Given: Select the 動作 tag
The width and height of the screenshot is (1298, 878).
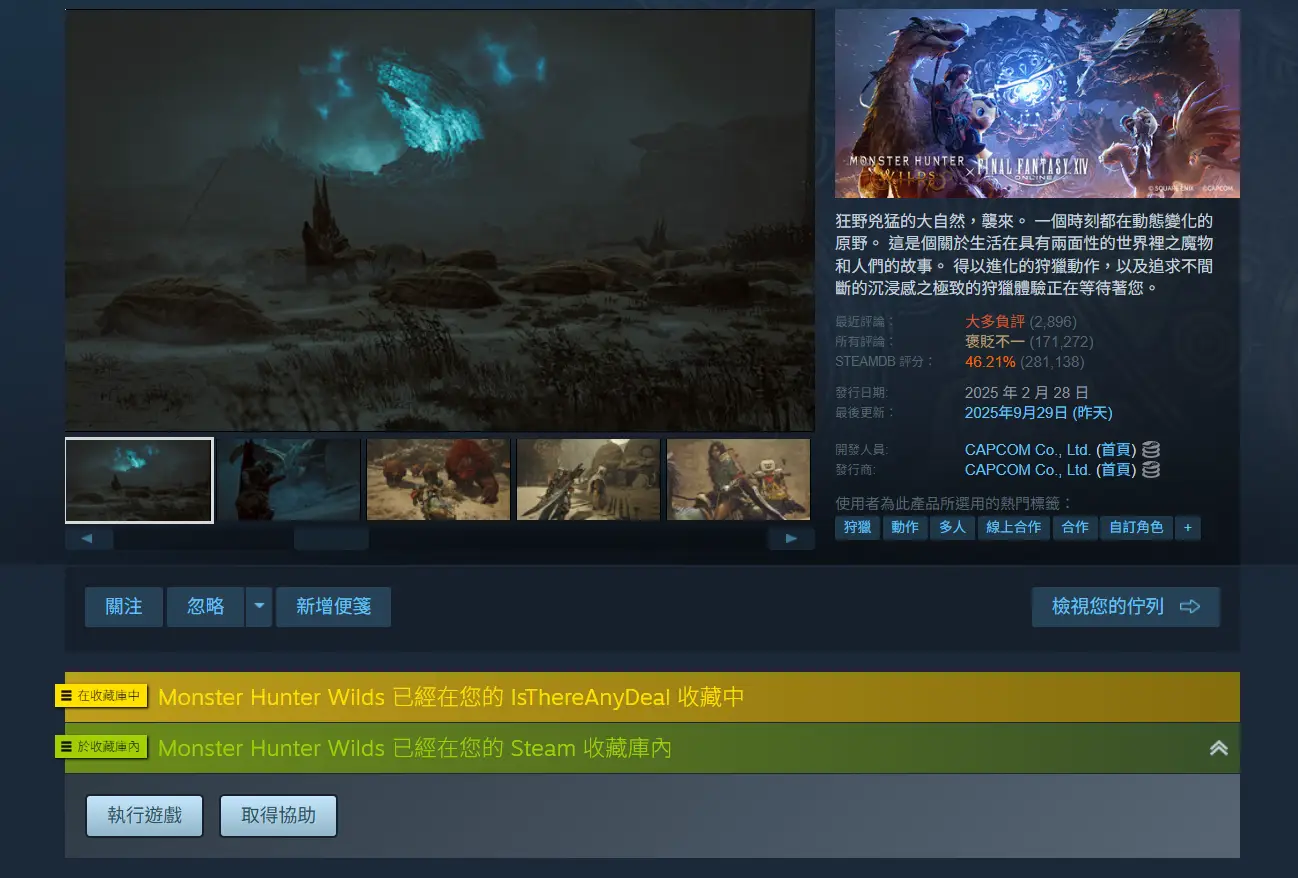Looking at the screenshot, I should [905, 527].
